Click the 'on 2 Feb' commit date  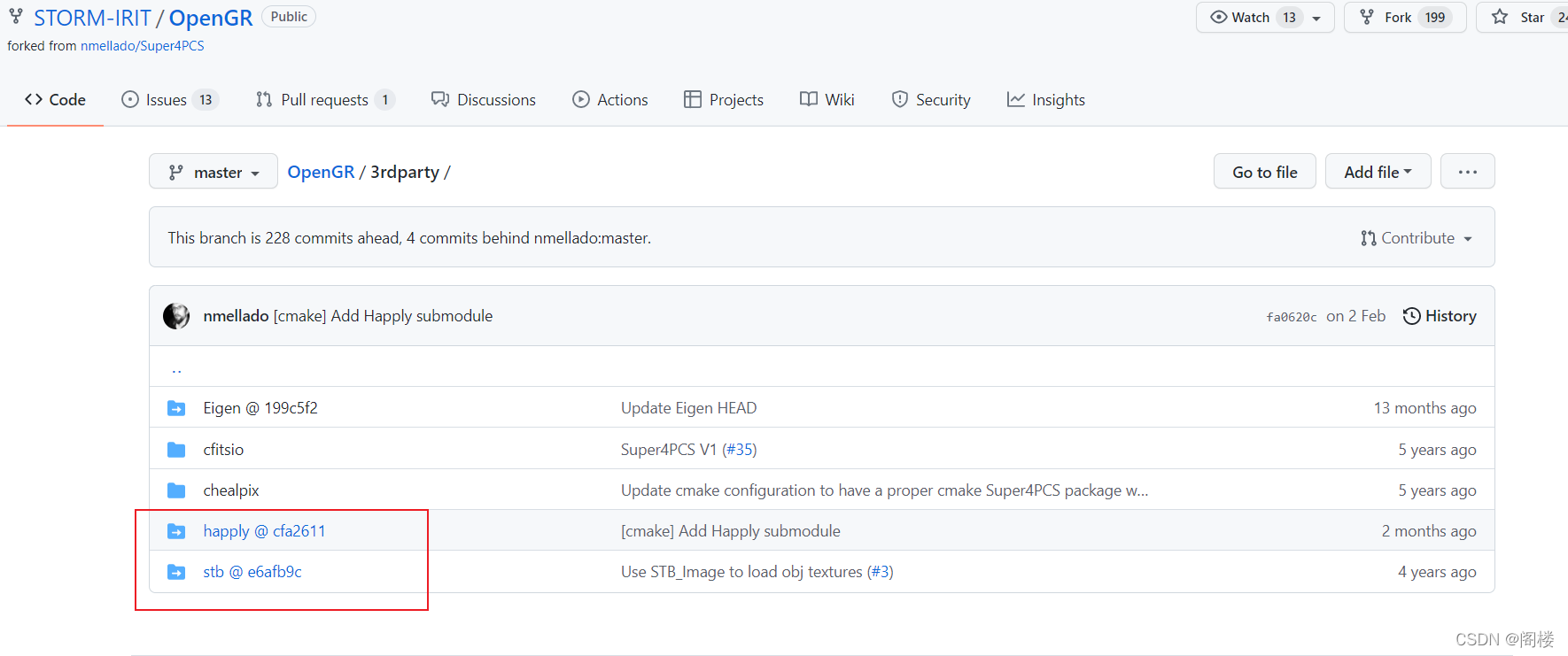(1355, 316)
